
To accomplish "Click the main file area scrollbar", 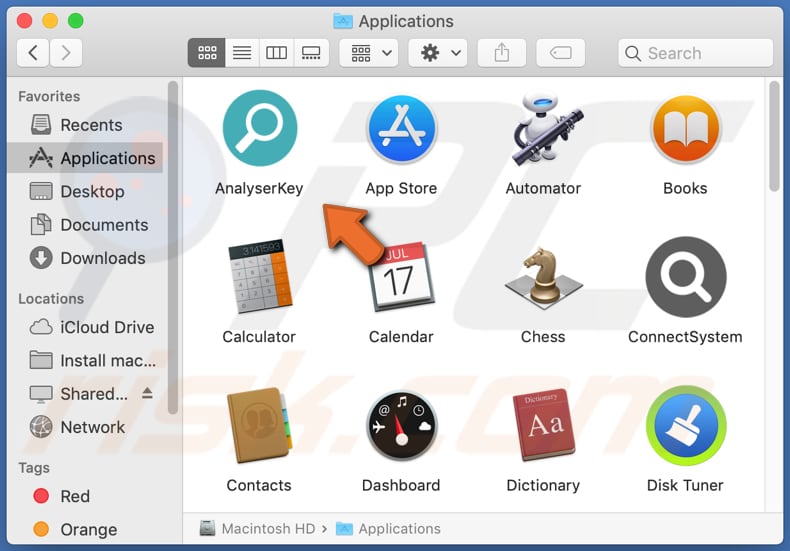I will [774, 136].
